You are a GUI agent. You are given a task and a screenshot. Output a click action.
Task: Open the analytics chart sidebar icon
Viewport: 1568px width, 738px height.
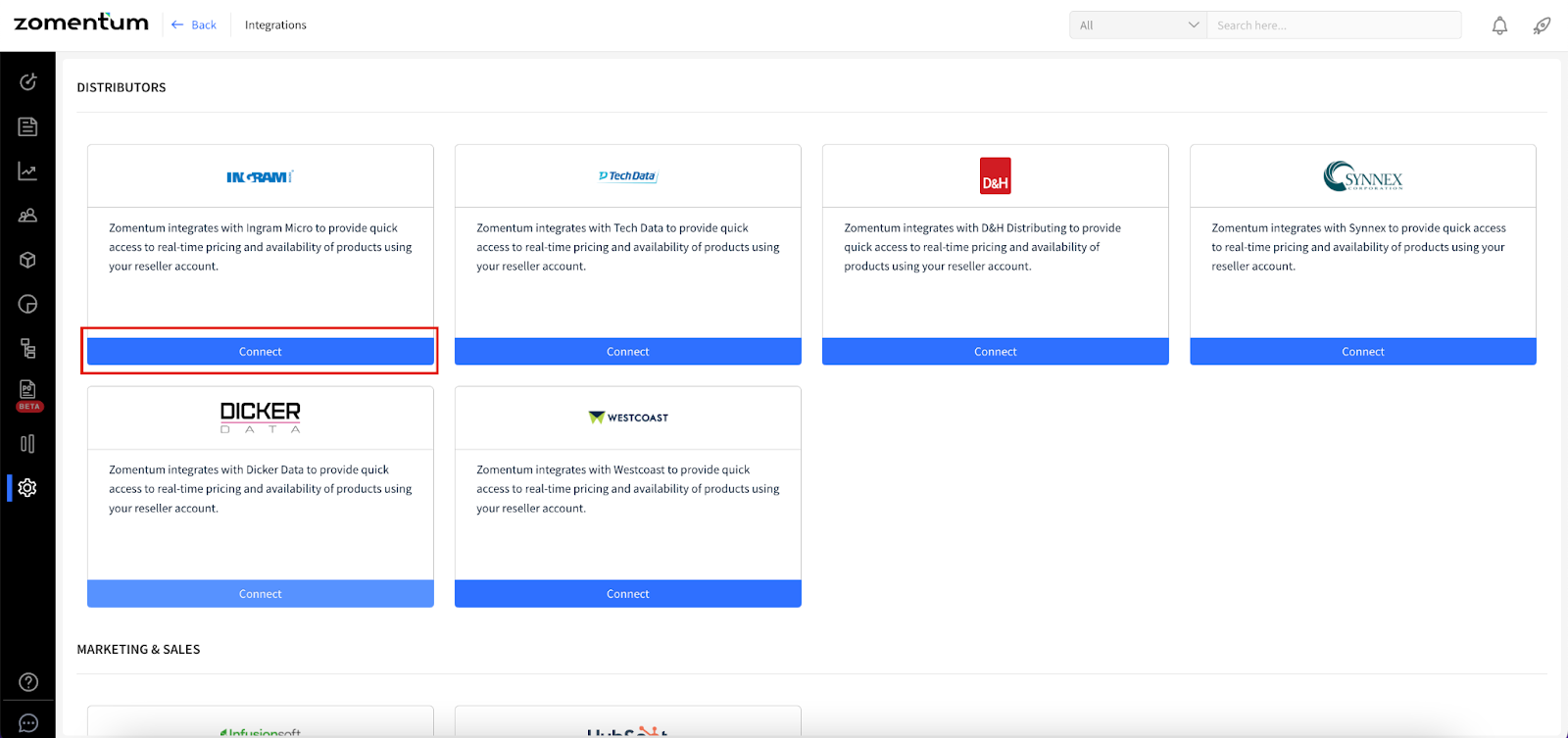tap(27, 172)
